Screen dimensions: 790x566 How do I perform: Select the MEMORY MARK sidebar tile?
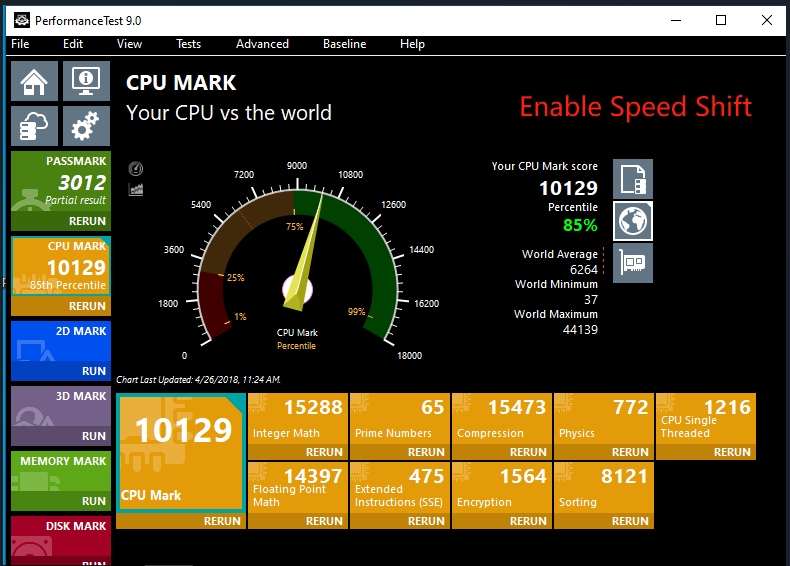(x=61, y=471)
